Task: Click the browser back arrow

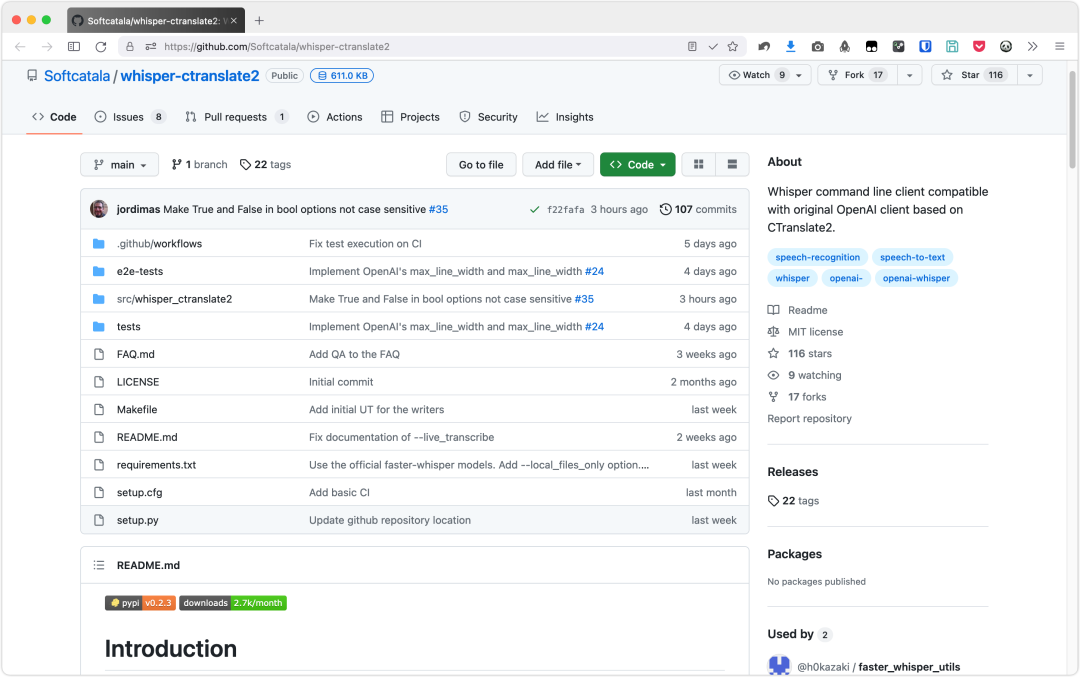Action: [20, 47]
